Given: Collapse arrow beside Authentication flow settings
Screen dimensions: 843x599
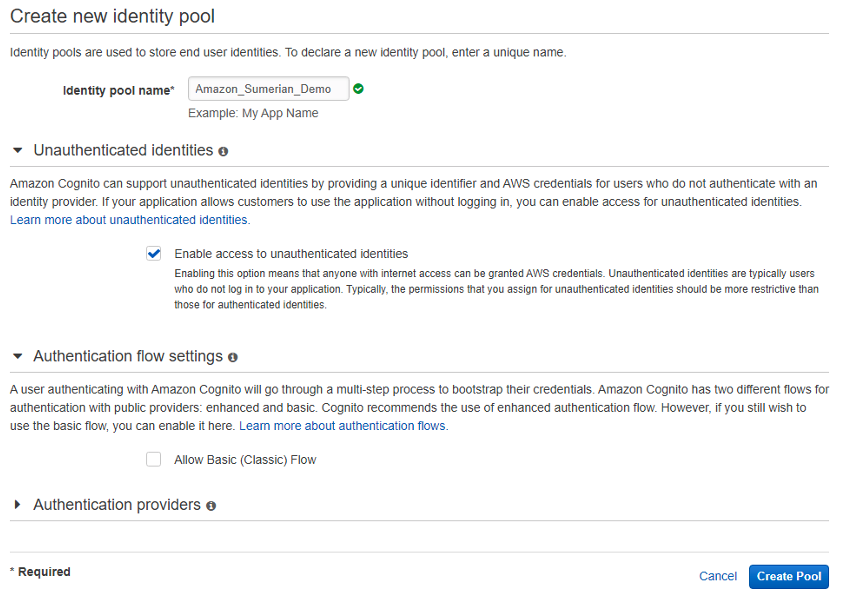Looking at the screenshot, I should 17,357.
